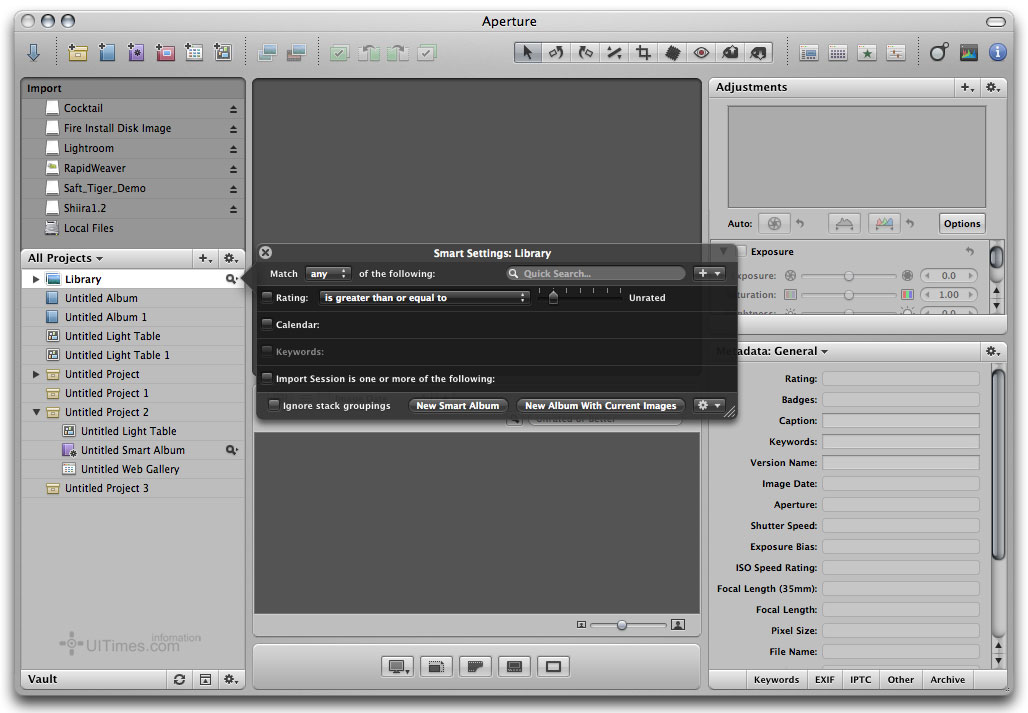Switch to the Keywords metadata tab
Viewport: 1028px width, 713px height.
pyautogui.click(x=776, y=680)
